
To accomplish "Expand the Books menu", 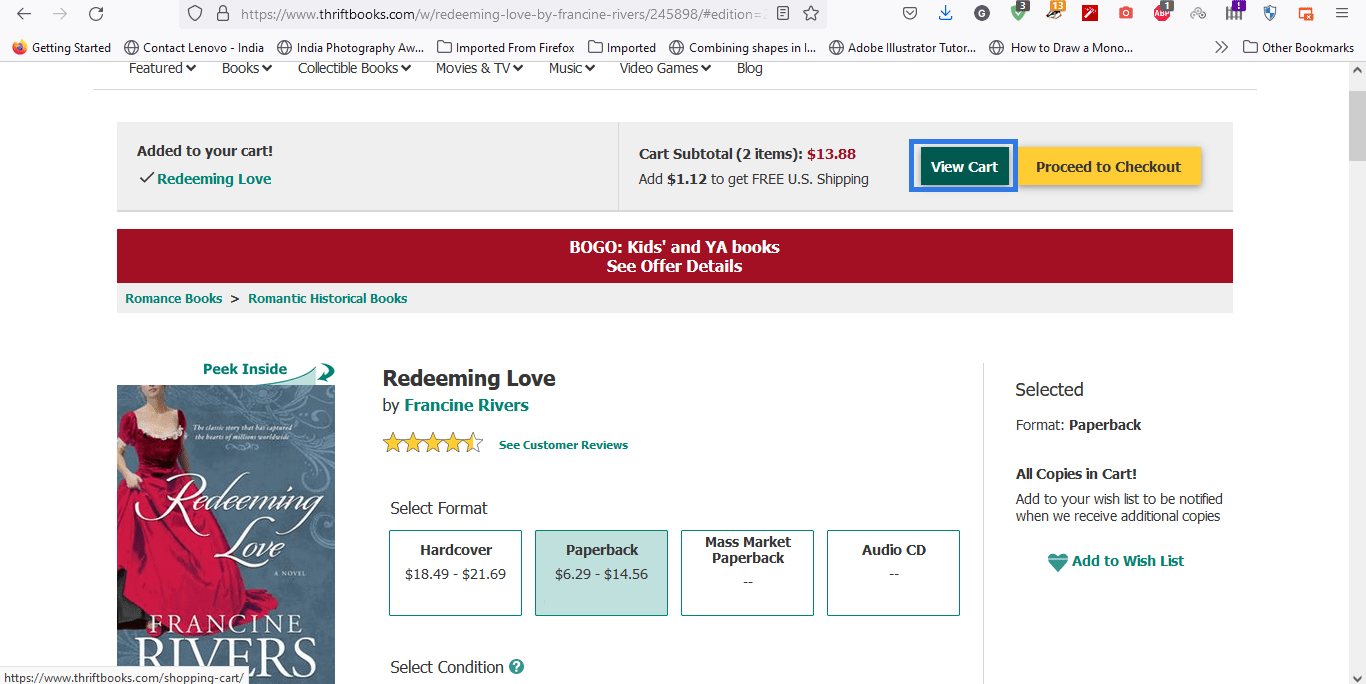I will click(x=247, y=68).
